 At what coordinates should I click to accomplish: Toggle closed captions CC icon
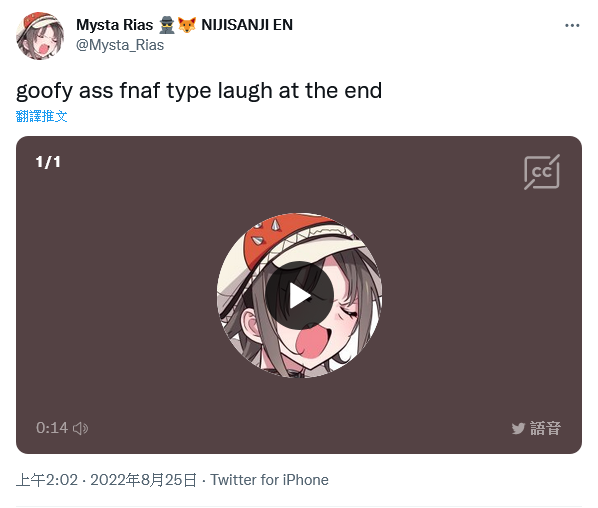click(x=542, y=172)
